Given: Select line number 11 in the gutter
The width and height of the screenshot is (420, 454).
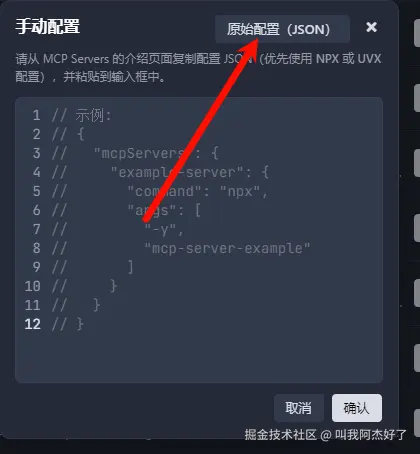Looking at the screenshot, I should [x=33, y=305].
